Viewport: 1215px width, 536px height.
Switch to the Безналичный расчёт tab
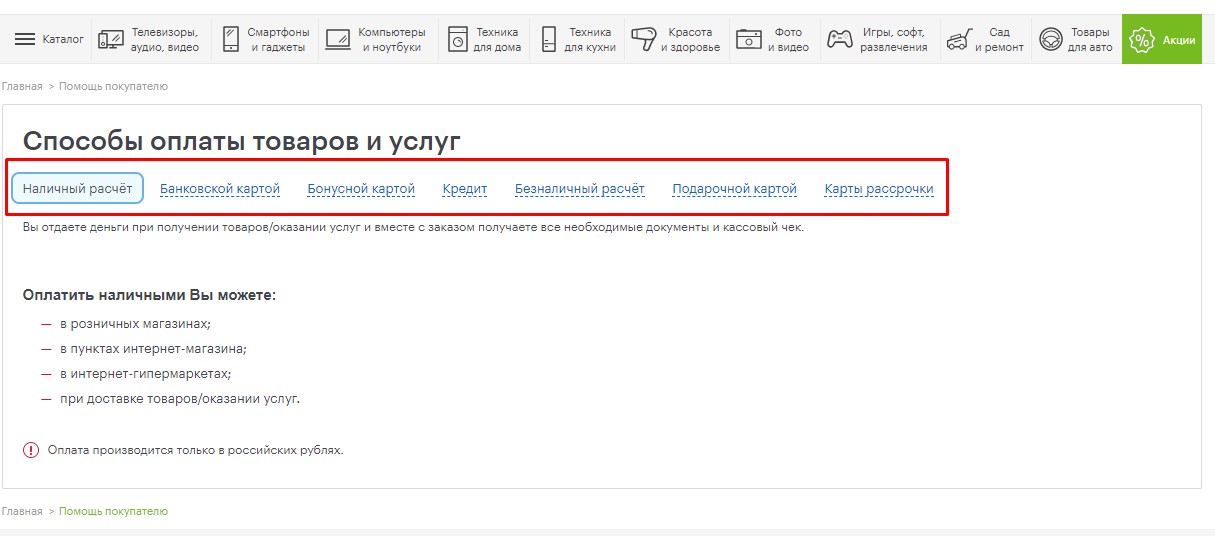580,189
